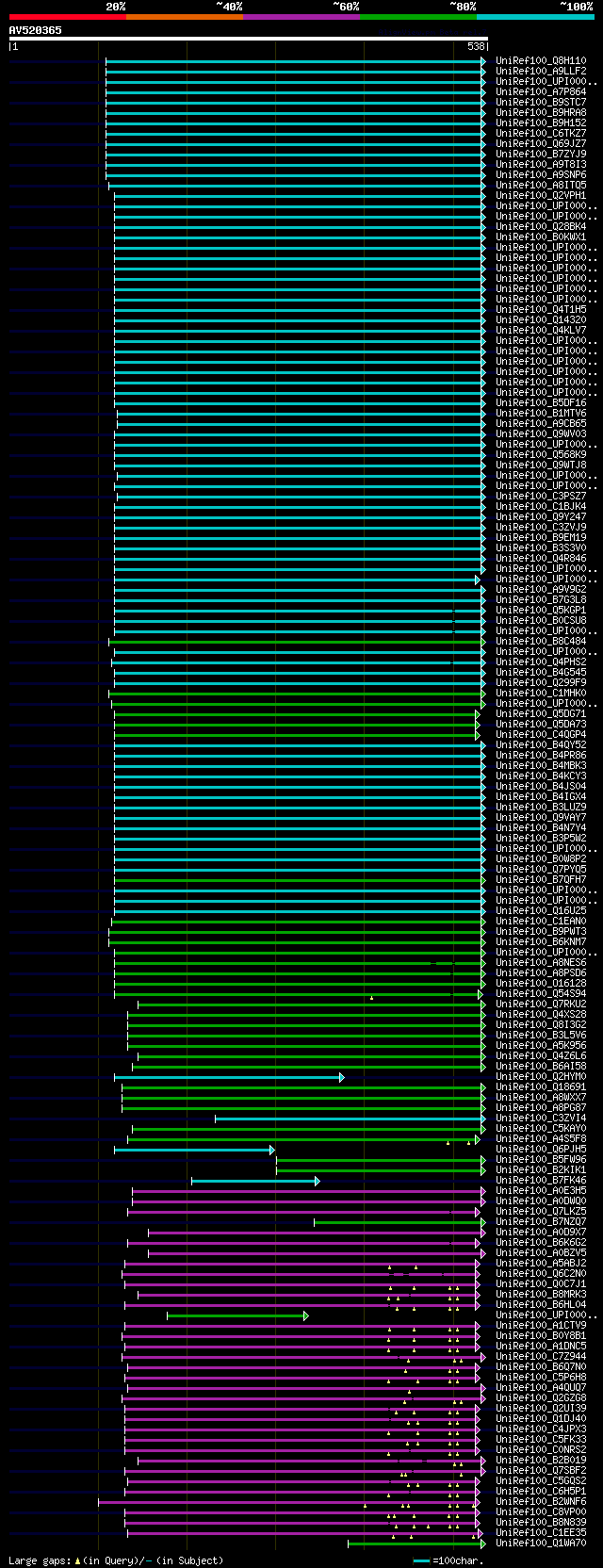Select the UniRef100_B0KWX1 label

tap(541, 237)
